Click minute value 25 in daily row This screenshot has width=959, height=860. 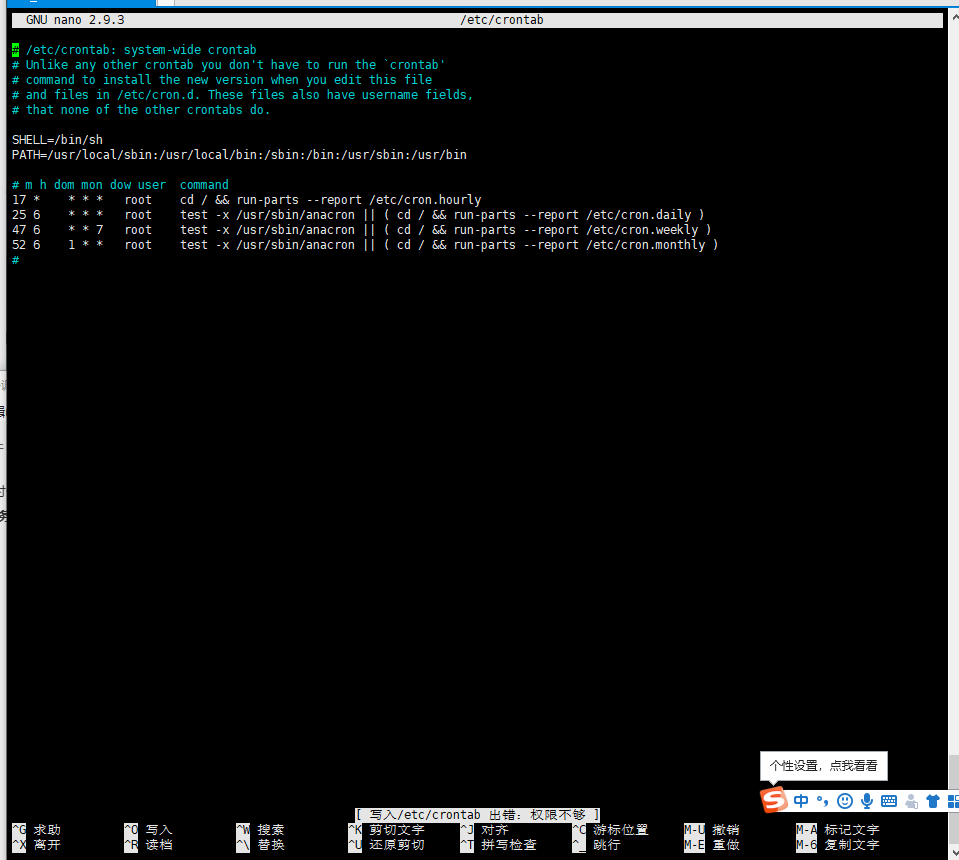[19, 214]
